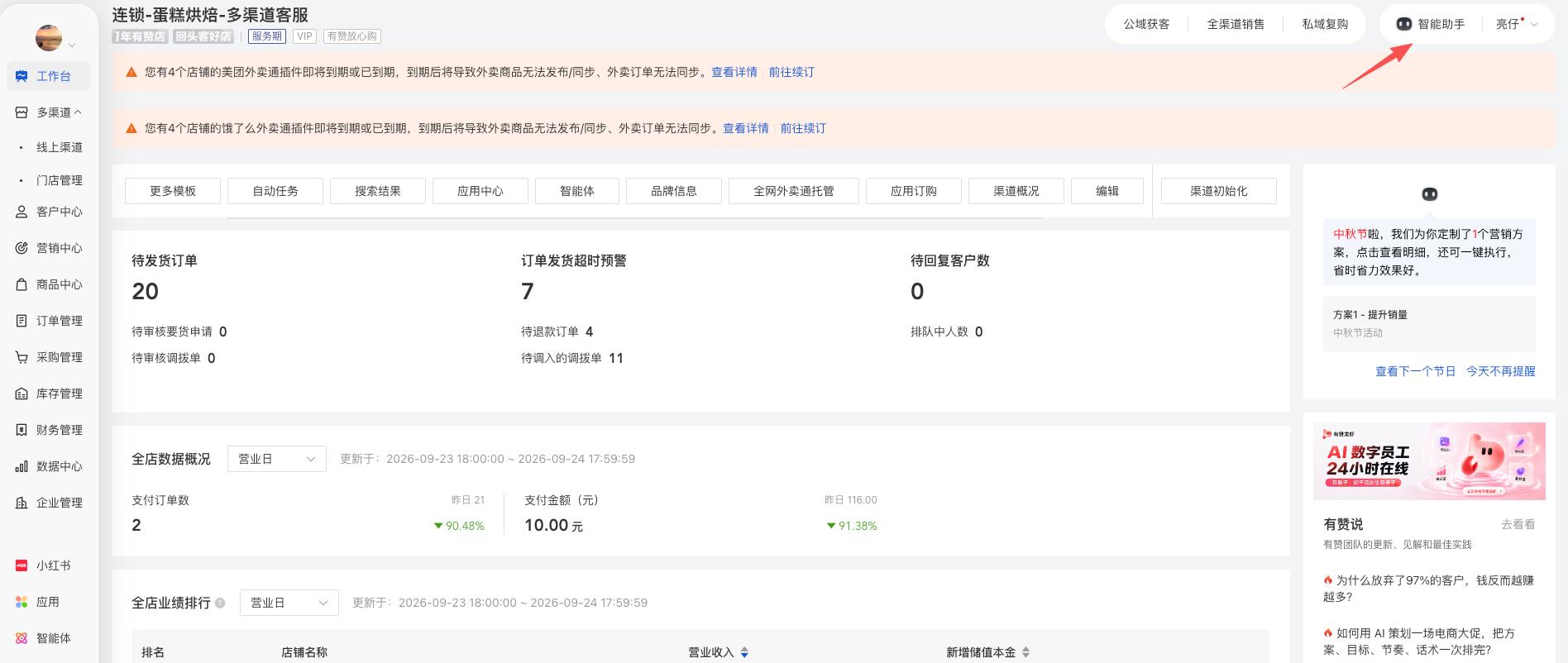Click 查看下一个节日 link
The height and width of the screenshot is (663, 1568).
click(1415, 371)
